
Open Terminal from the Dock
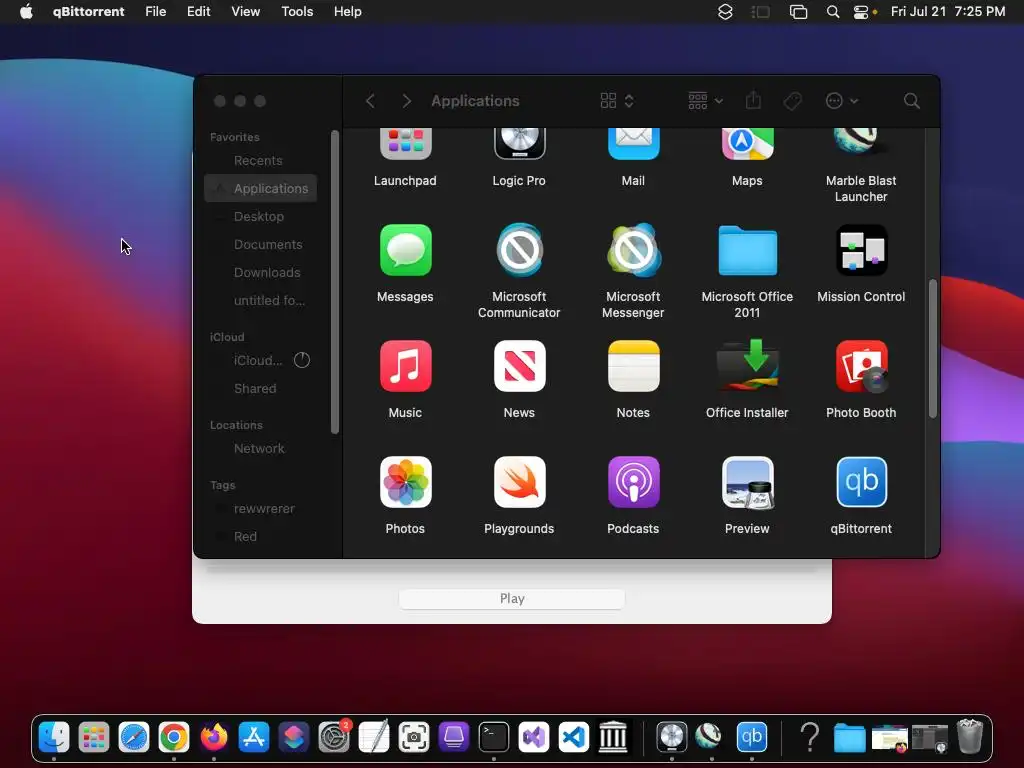[494, 737]
